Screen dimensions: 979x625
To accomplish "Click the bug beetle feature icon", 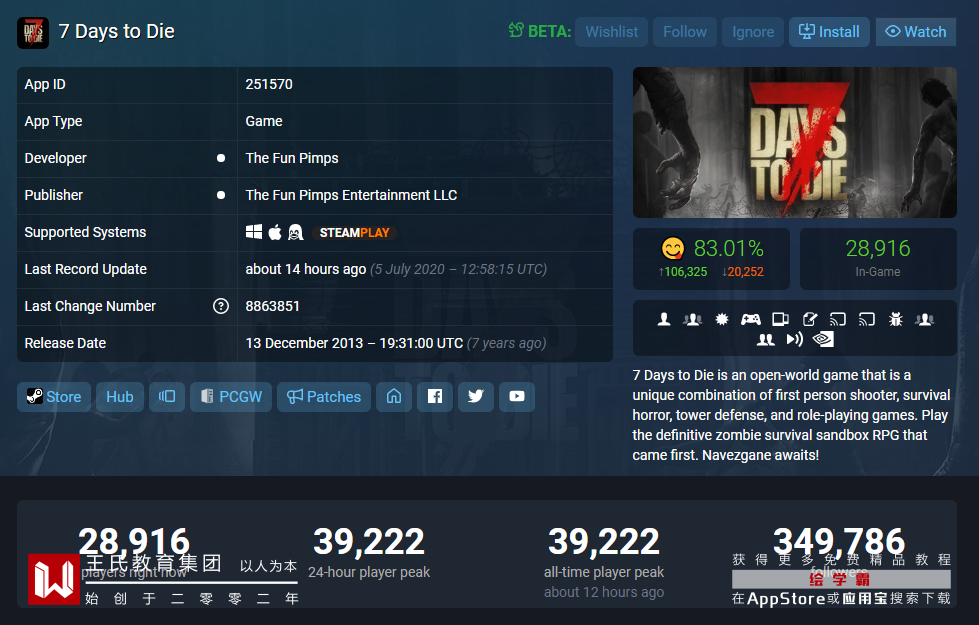I will coord(896,320).
